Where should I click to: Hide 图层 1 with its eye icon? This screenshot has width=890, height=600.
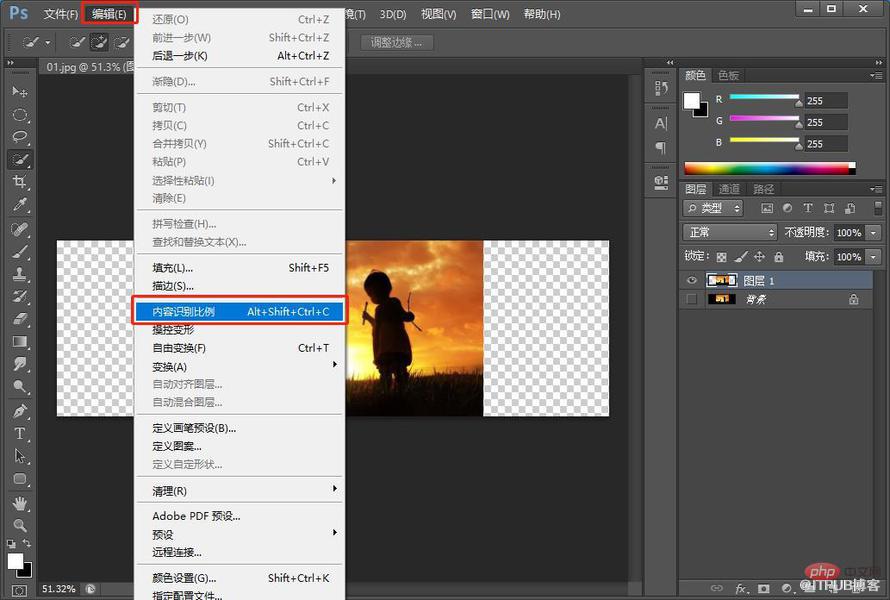click(691, 280)
